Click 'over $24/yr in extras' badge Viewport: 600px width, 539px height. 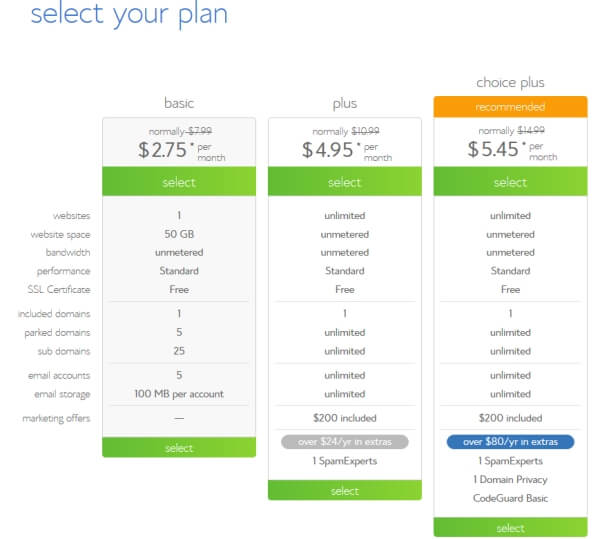tap(344, 441)
